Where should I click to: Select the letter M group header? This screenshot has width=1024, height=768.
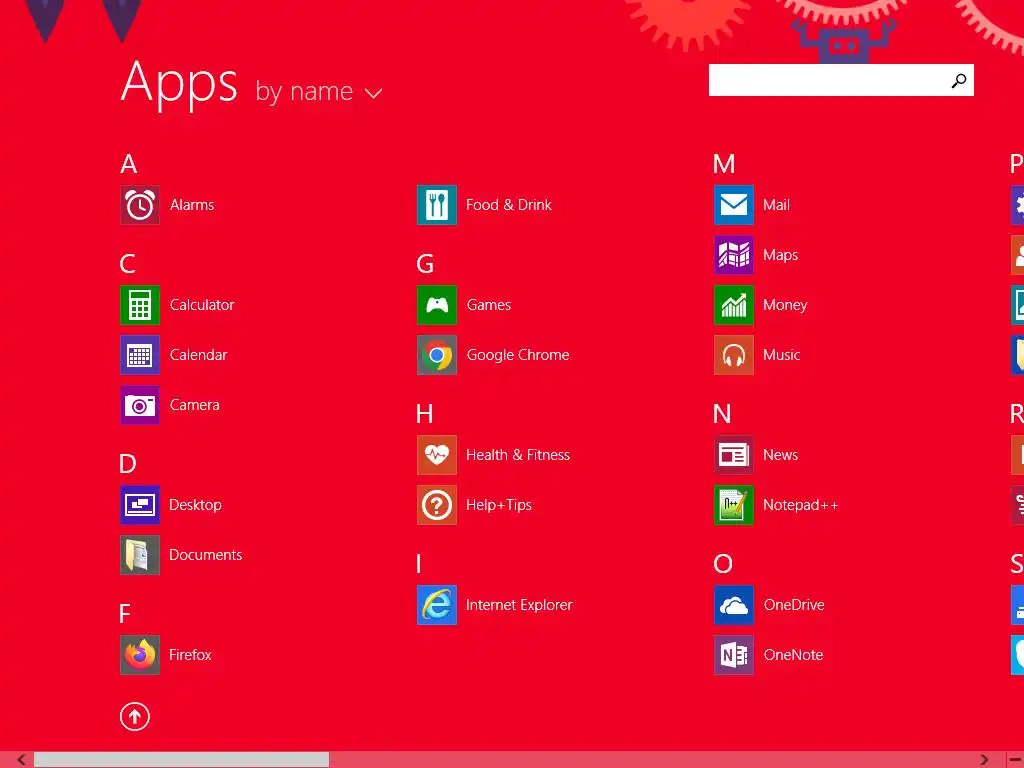point(724,164)
